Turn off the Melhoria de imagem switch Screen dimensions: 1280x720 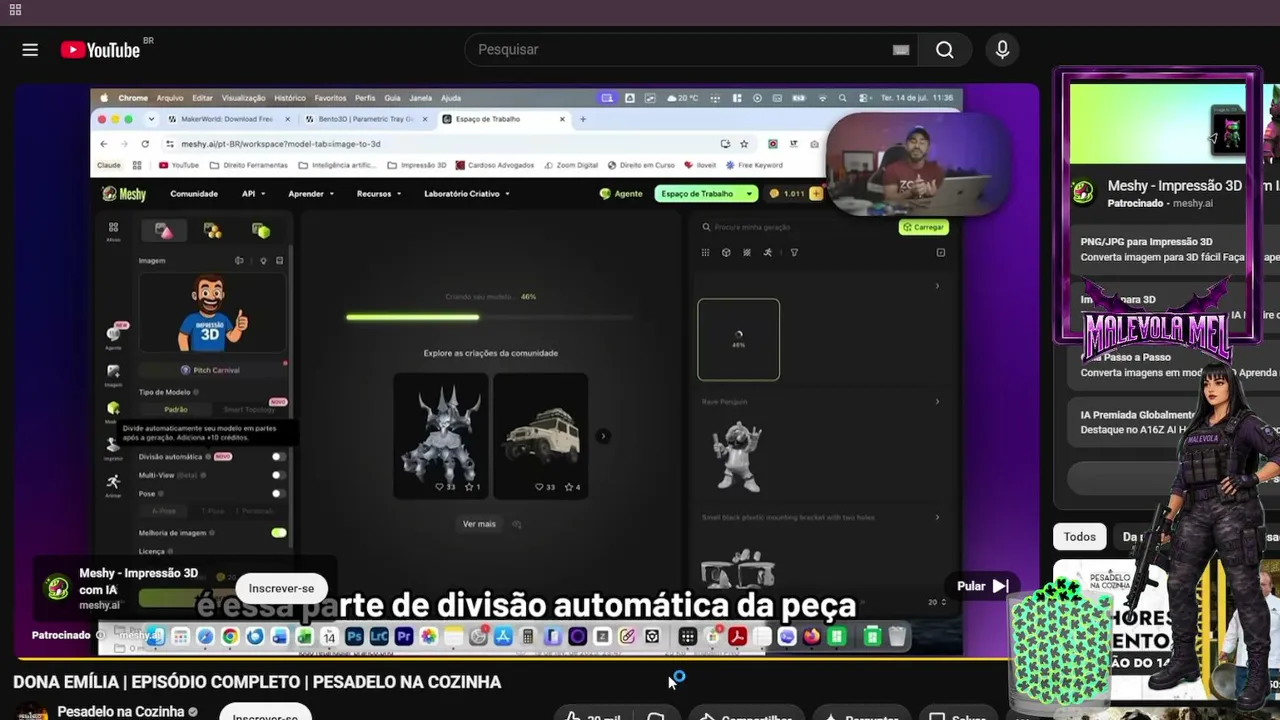[278, 533]
